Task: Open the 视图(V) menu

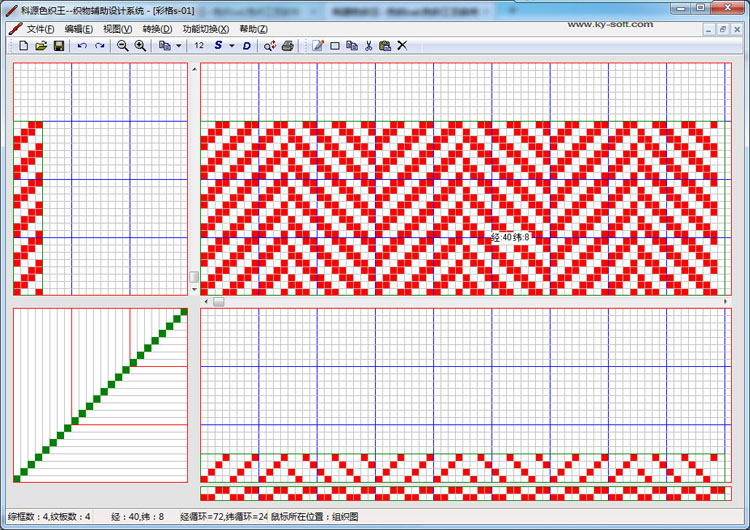Action: [x=118, y=29]
